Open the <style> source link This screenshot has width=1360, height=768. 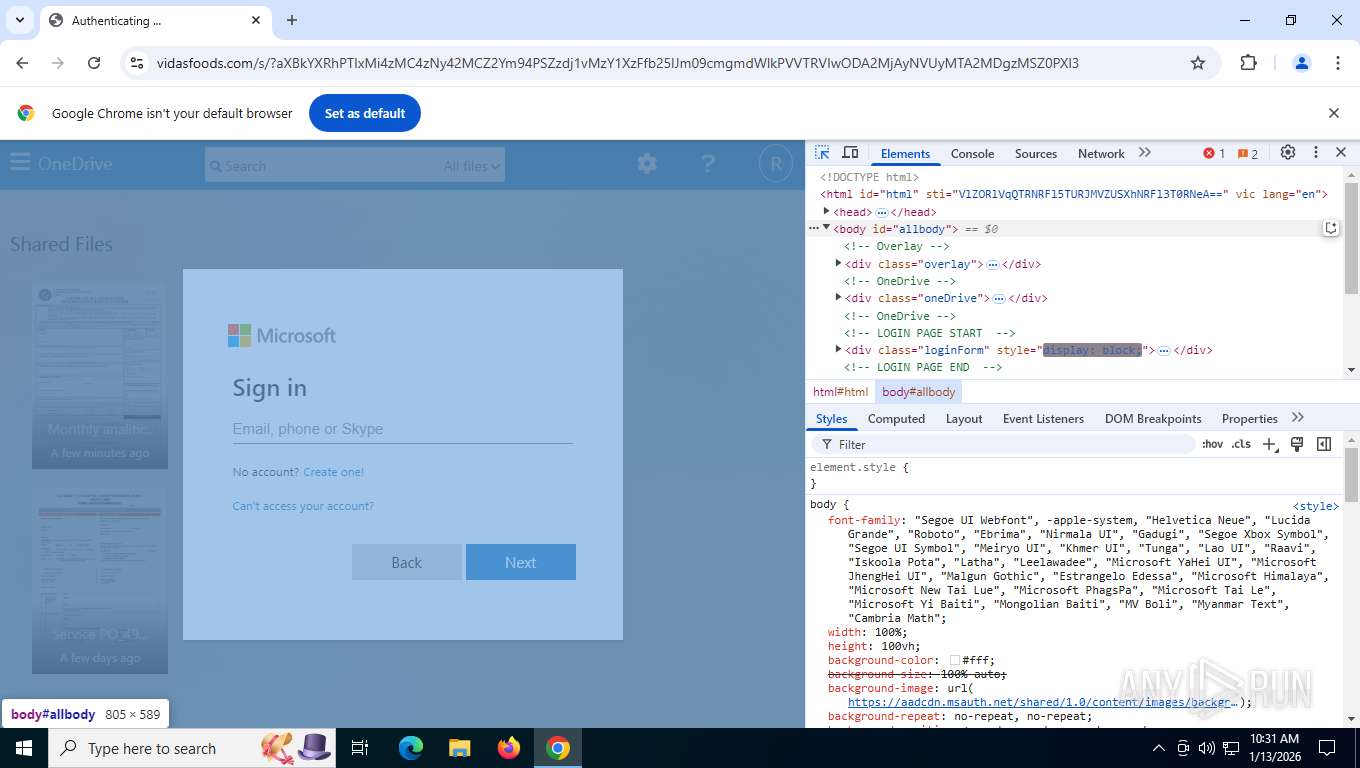tap(1315, 506)
